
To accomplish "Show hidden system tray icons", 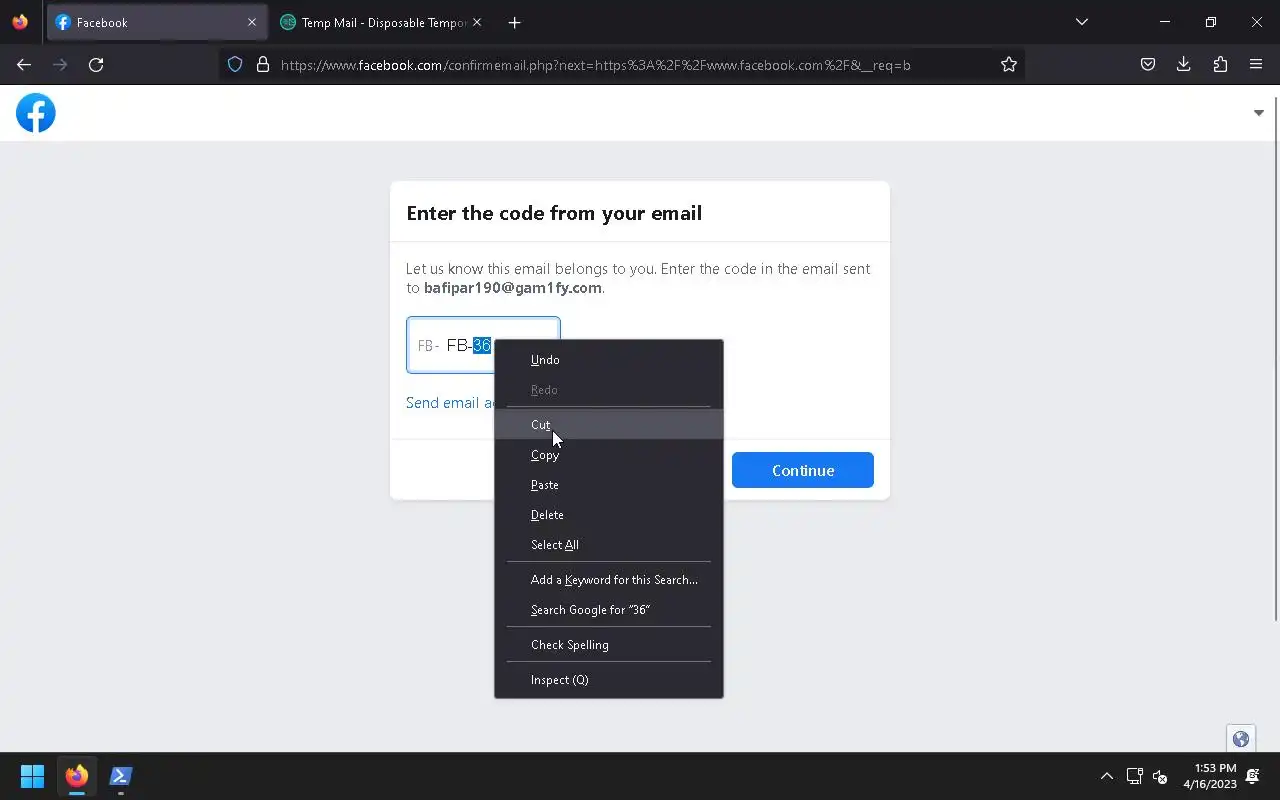I will (x=1106, y=776).
